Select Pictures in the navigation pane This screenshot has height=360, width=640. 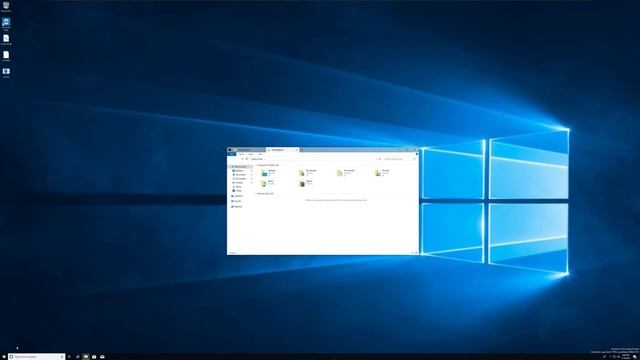tap(240, 182)
